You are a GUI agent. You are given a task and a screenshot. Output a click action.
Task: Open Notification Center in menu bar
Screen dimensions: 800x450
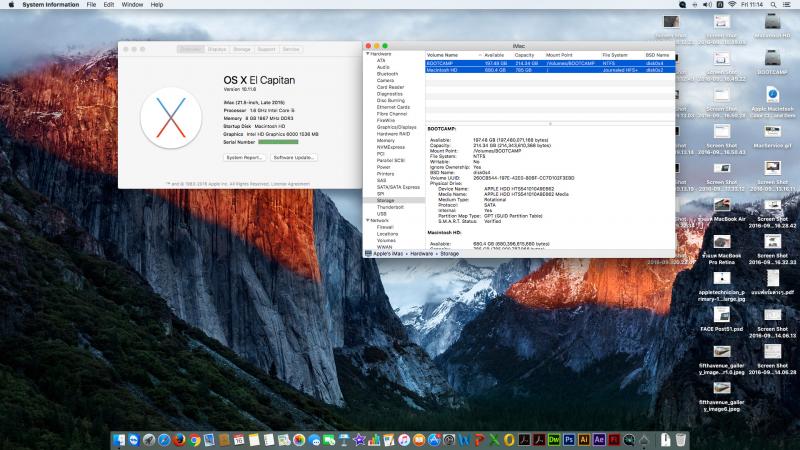pyautogui.click(x=787, y=5)
